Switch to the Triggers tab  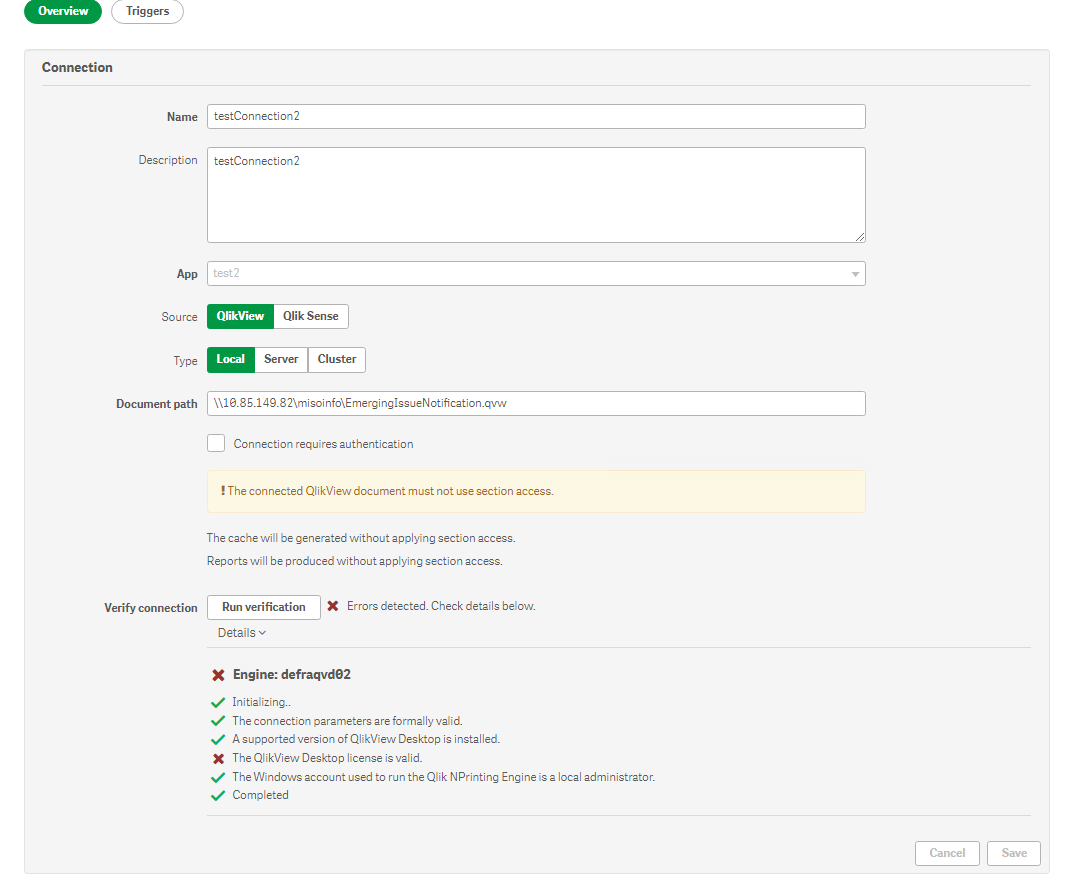pos(147,12)
